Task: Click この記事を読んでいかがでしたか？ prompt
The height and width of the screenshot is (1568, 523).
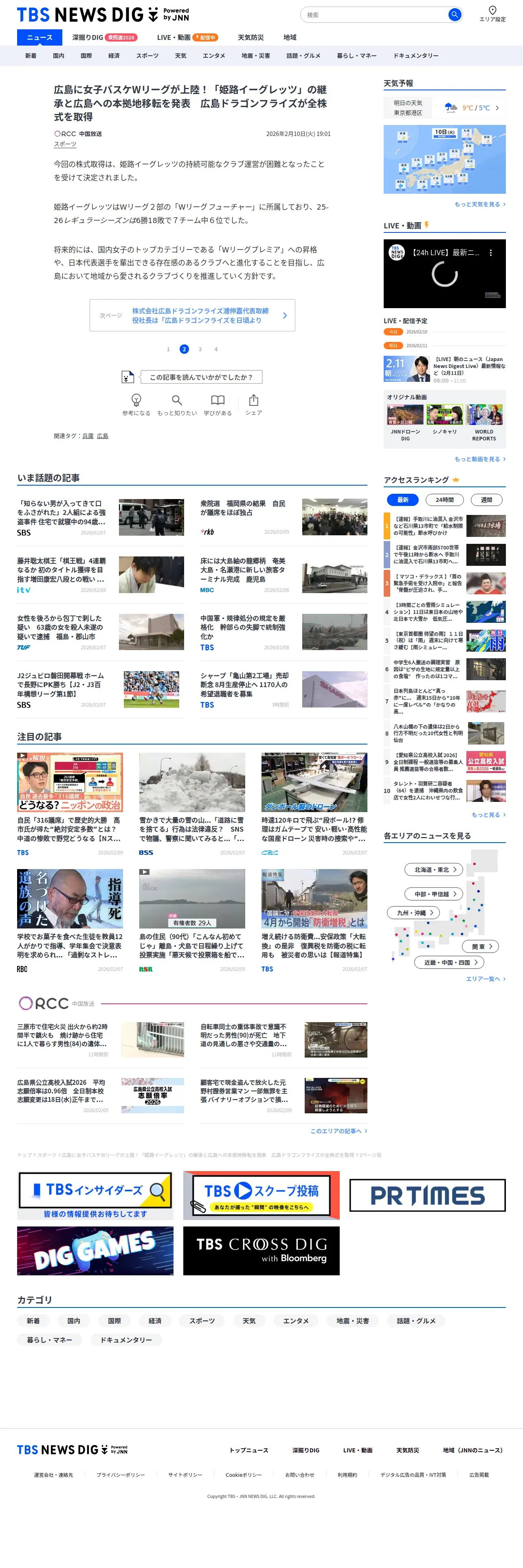Action: point(201,377)
